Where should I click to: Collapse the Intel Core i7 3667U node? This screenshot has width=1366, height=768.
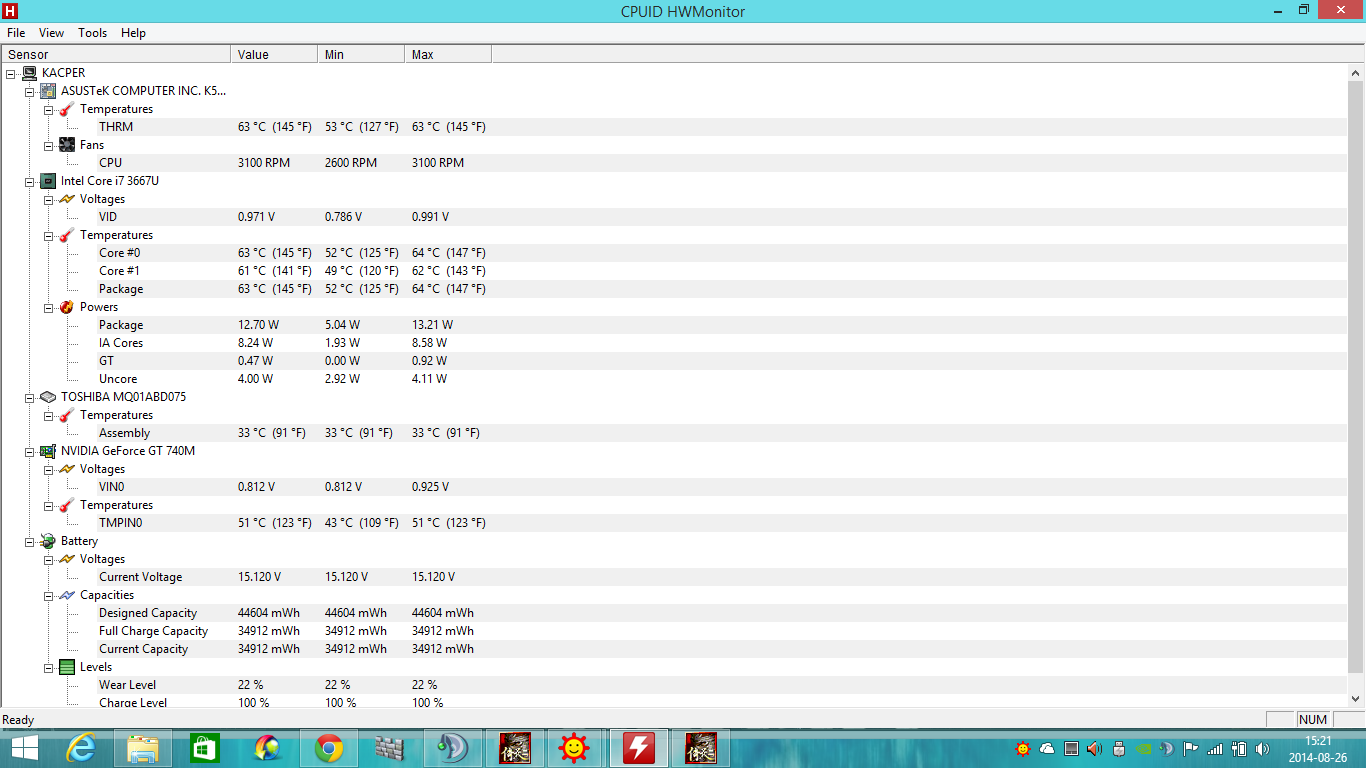(29, 181)
